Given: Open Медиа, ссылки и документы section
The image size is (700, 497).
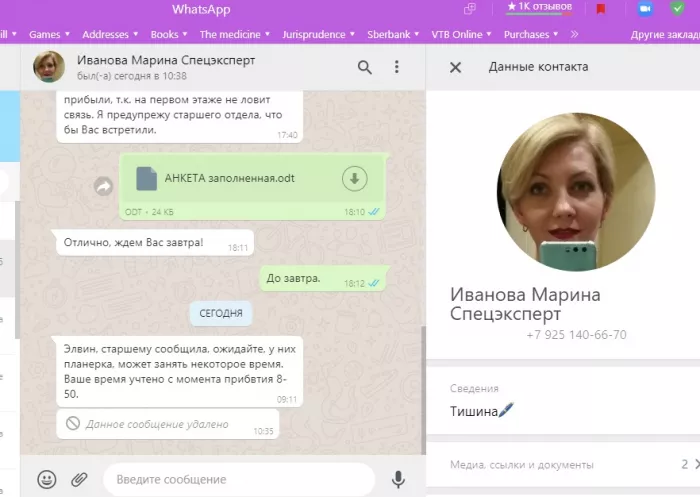Looking at the screenshot, I should [563, 465].
